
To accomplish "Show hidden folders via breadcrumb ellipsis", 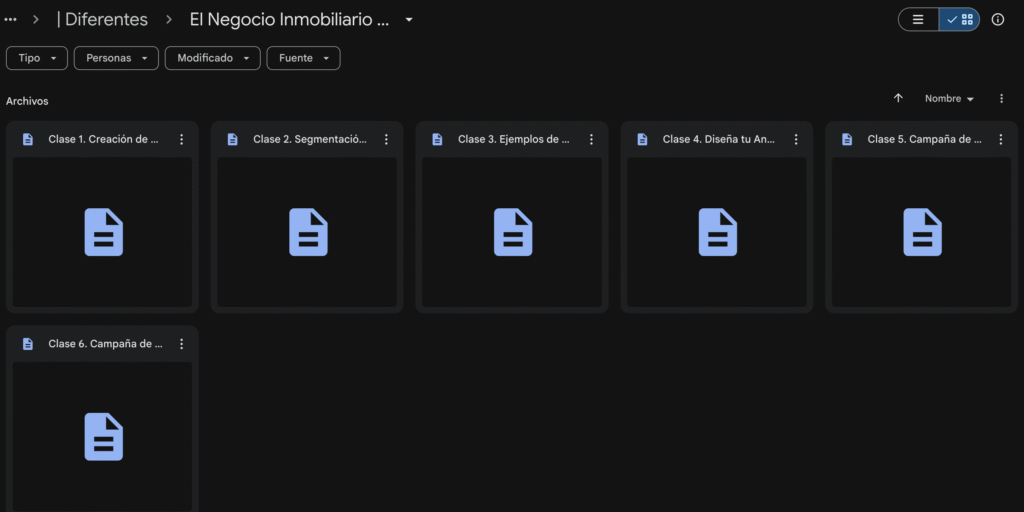I will 11,20.
